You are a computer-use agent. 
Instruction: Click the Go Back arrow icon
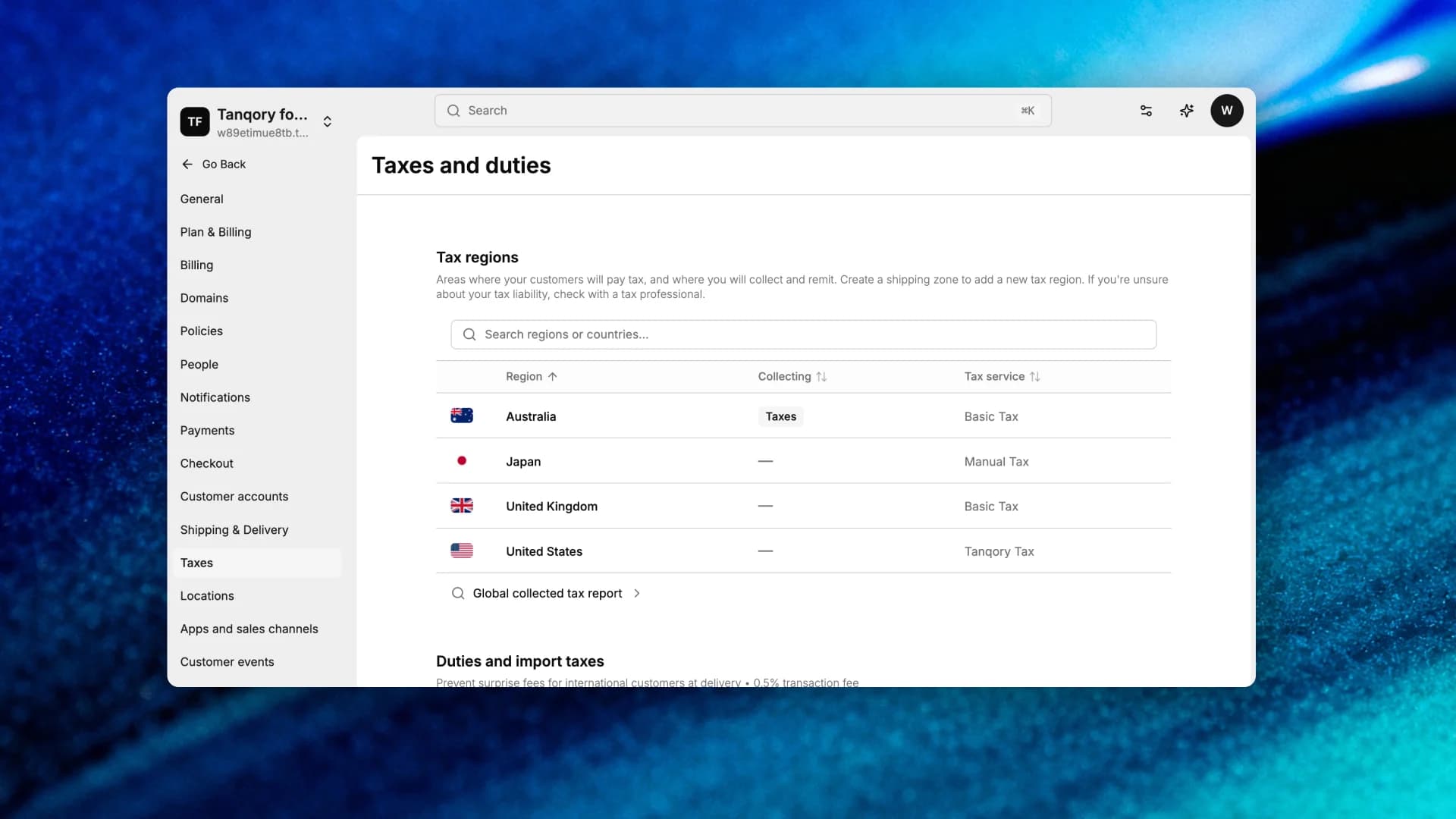point(187,165)
